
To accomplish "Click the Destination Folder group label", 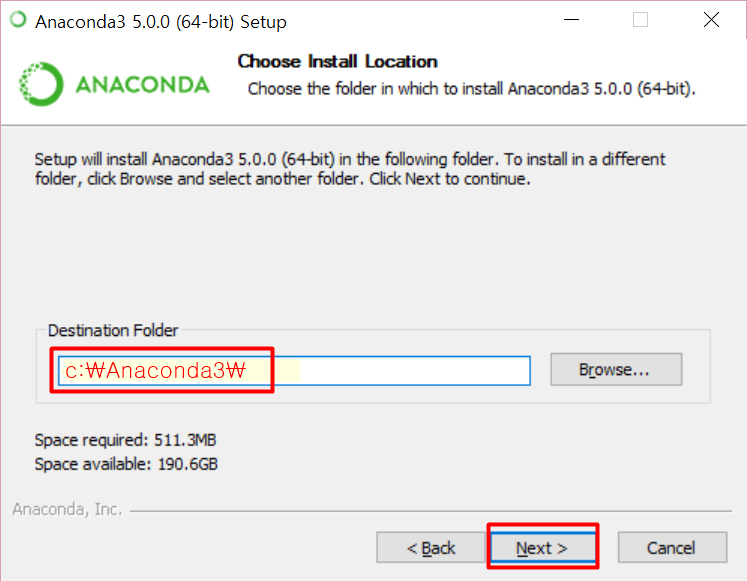I will coord(113,331).
